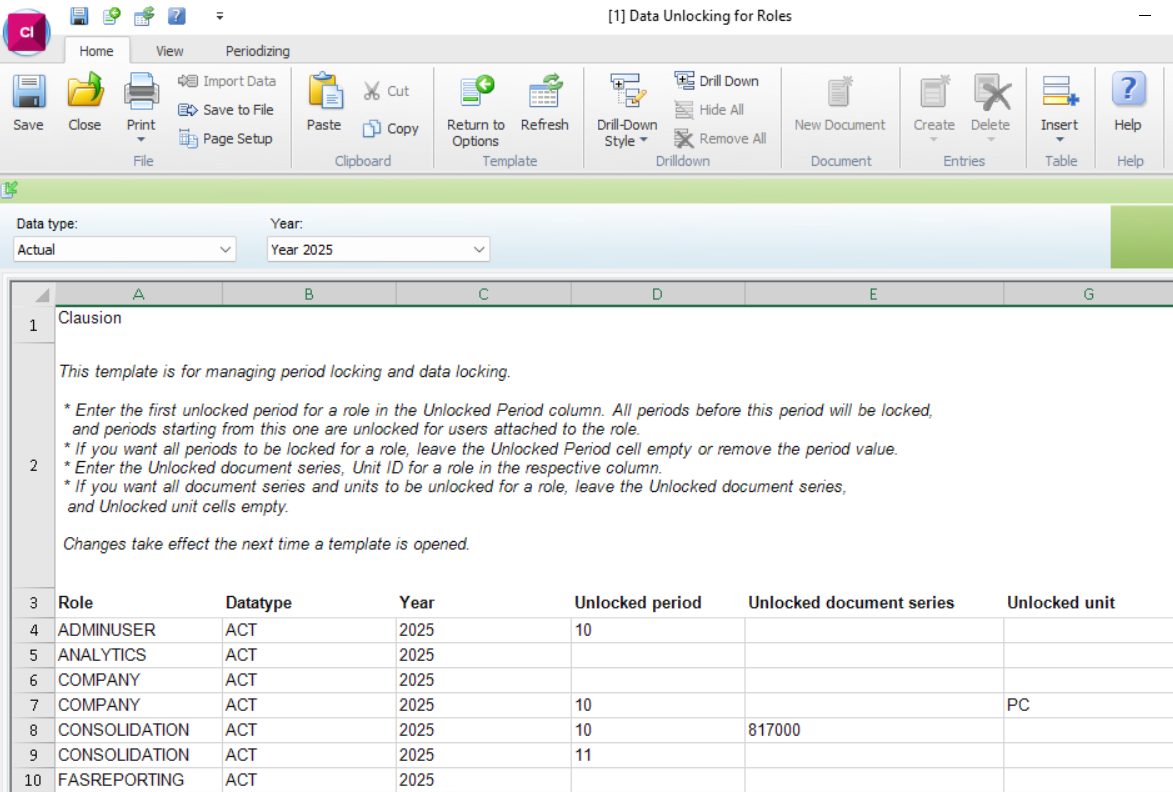1173x792 pixels.
Task: Click quick access help icon
Action: coord(177,16)
